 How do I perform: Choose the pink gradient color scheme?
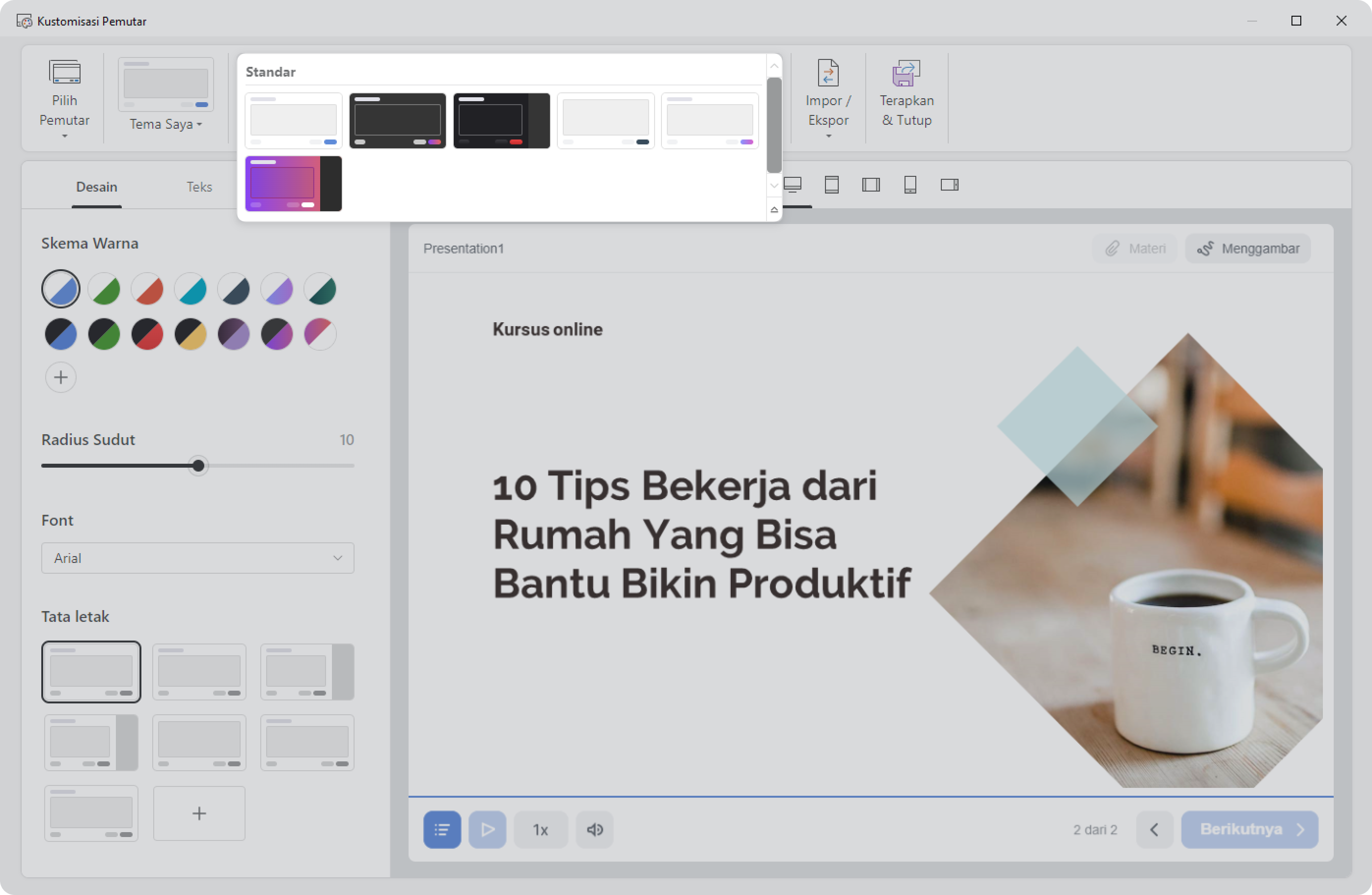320,334
